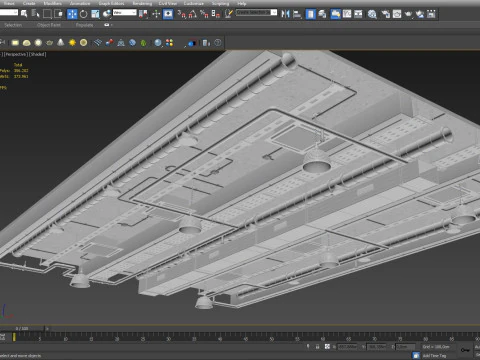Open the [Perspective] viewport label menu
Screen dimensions: 480x360
[16, 54]
